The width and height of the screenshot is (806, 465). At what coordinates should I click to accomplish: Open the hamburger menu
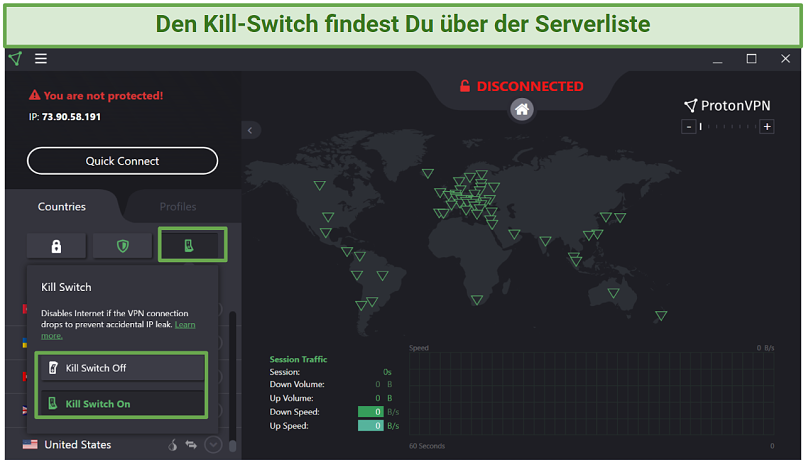41,59
